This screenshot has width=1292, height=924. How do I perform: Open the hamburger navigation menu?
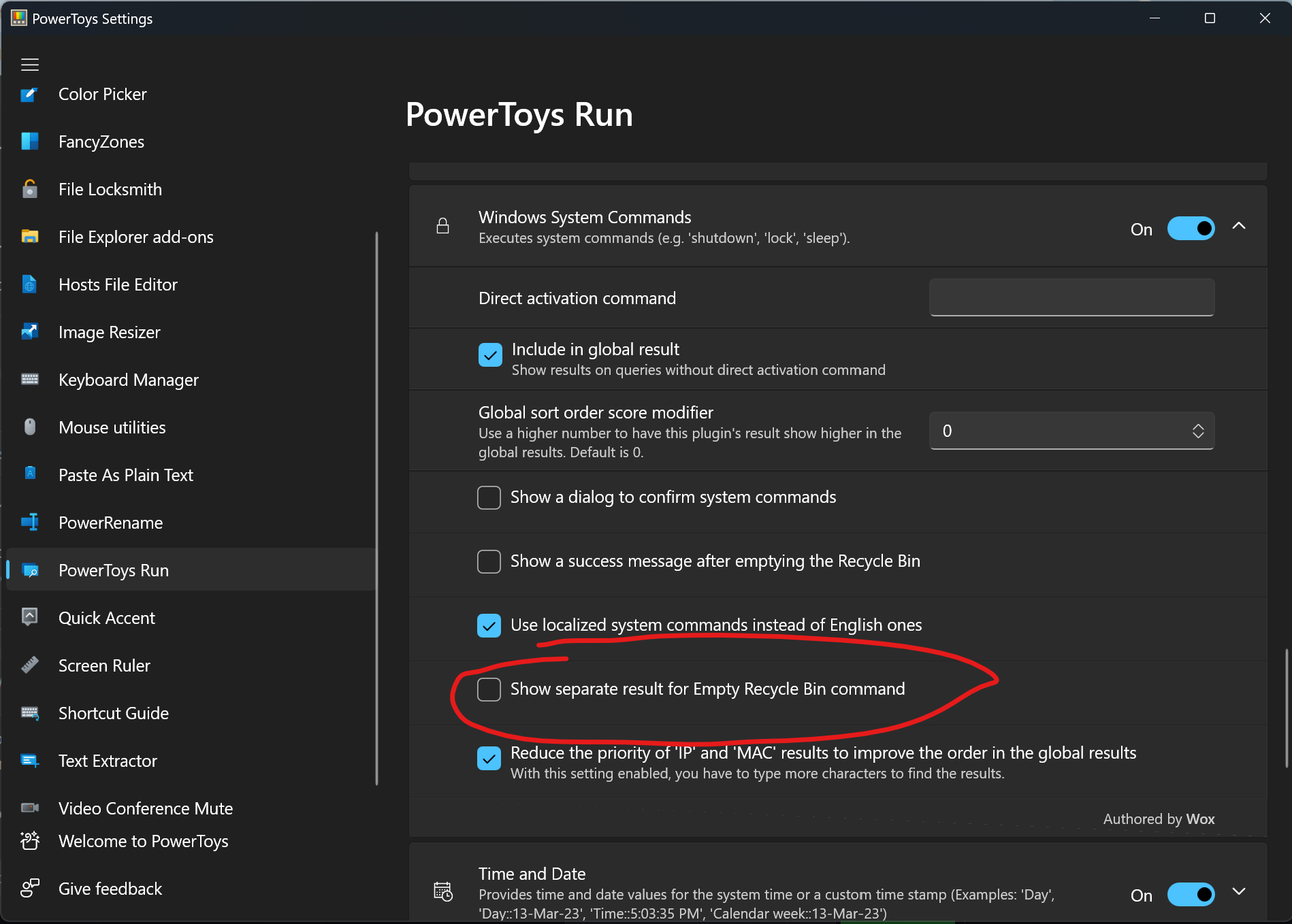click(x=29, y=64)
